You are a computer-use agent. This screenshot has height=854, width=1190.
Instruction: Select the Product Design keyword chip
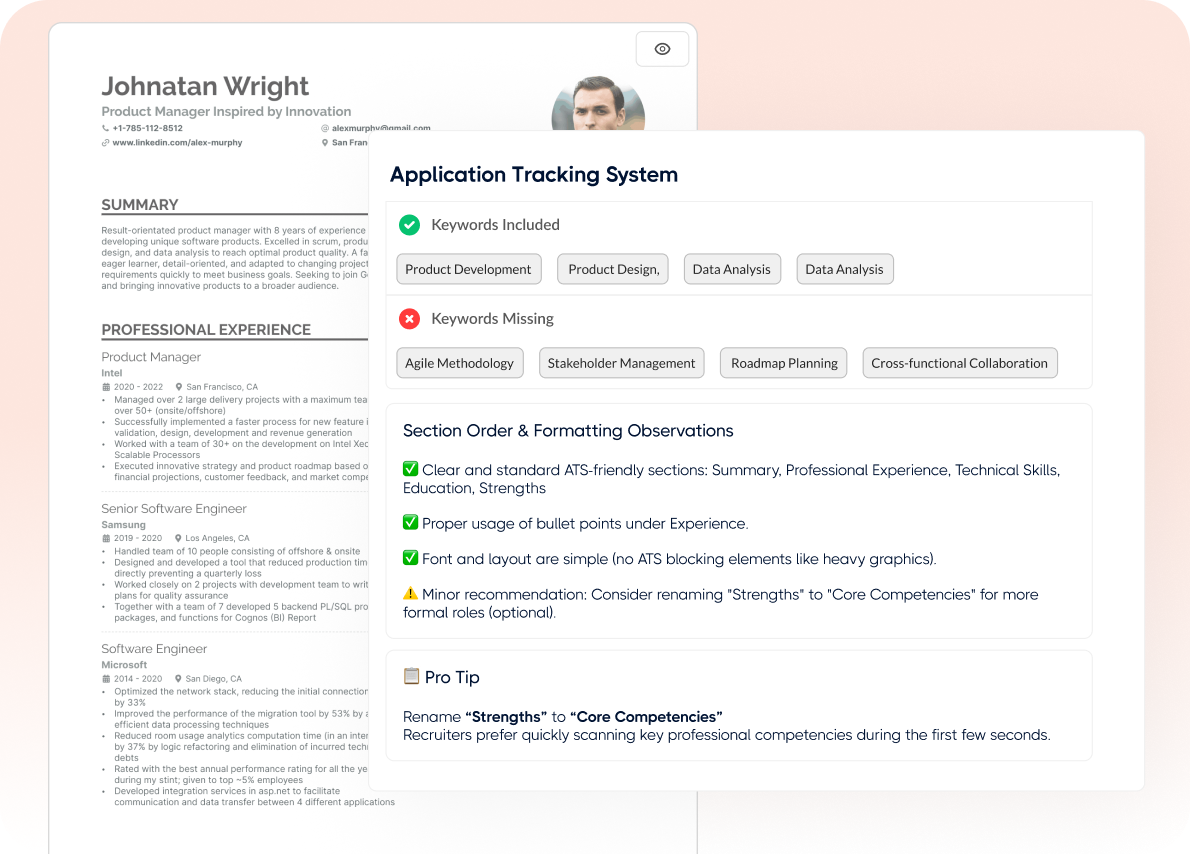613,269
